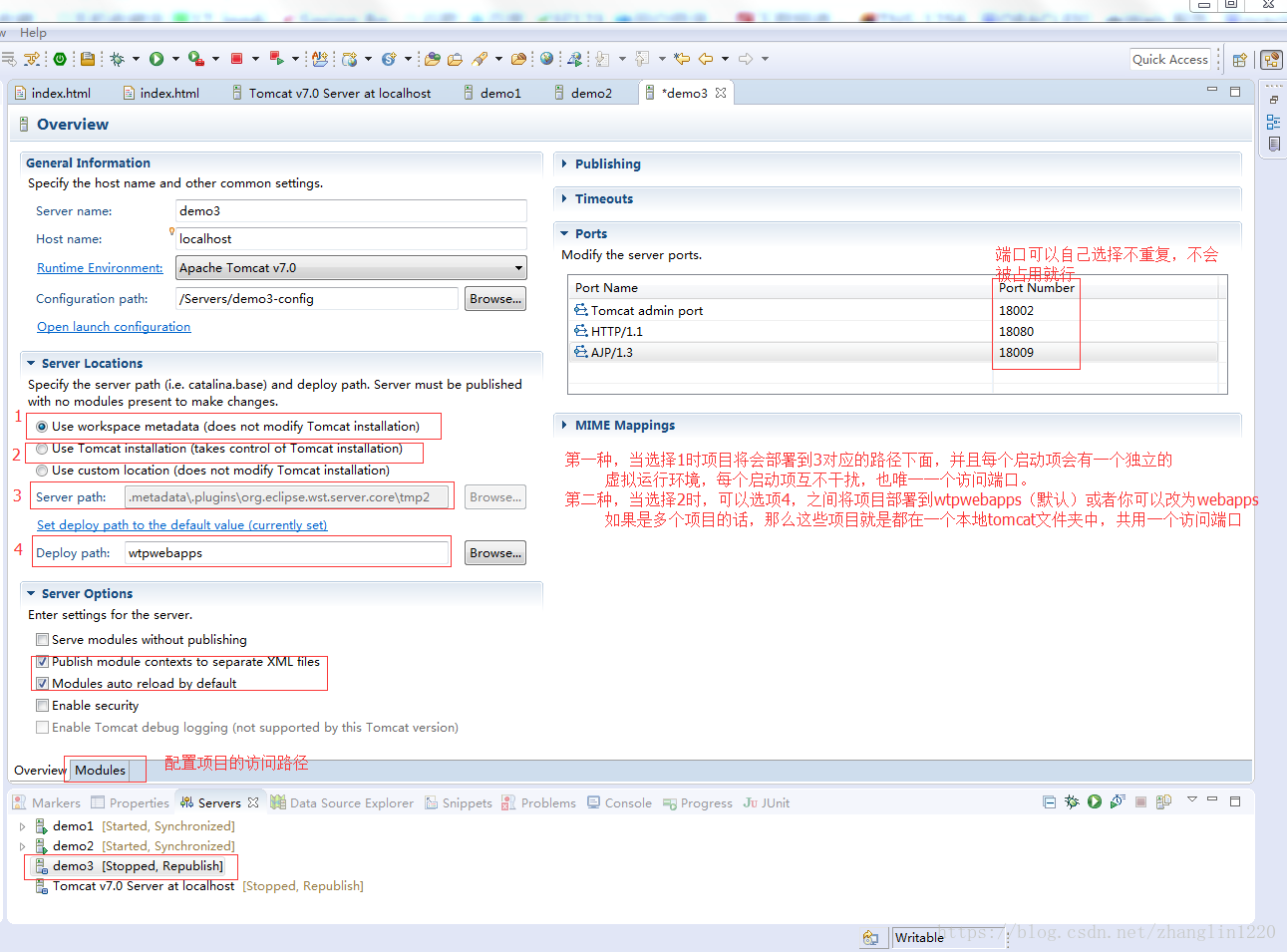Image resolution: width=1287 pixels, height=952 pixels.
Task: Click the Open Perspective icon beside Quick Access
Action: point(1239,60)
